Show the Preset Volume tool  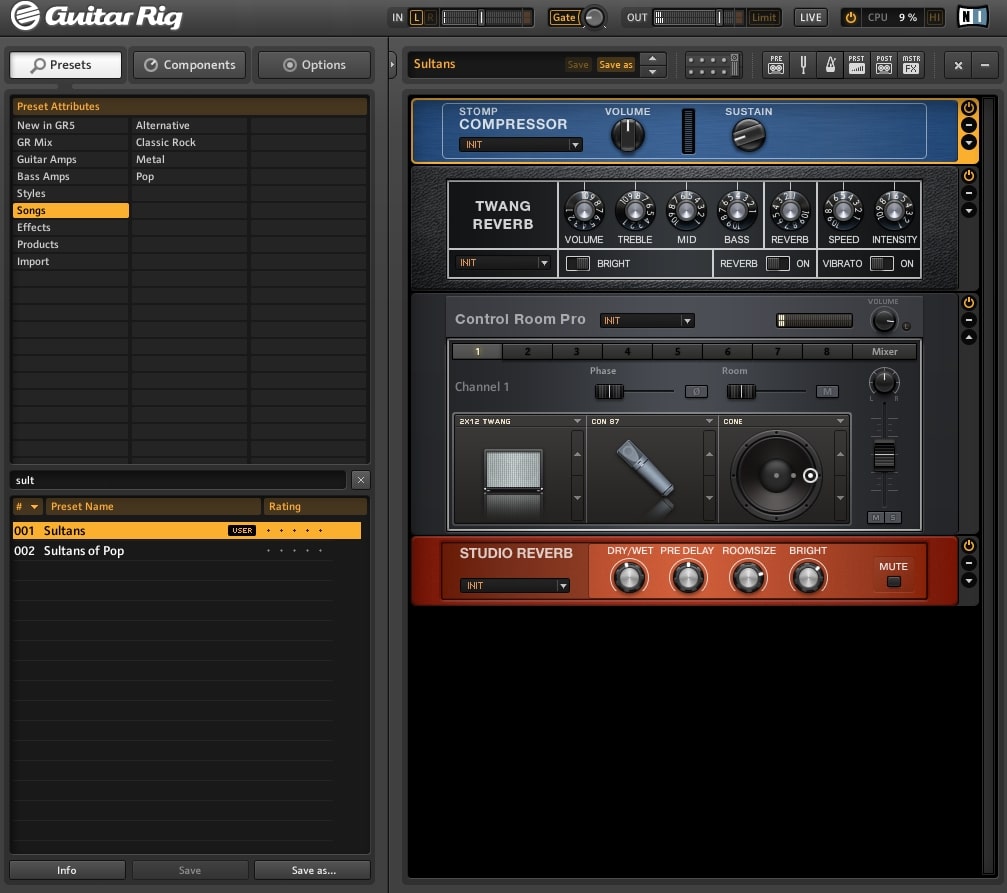tap(857, 65)
